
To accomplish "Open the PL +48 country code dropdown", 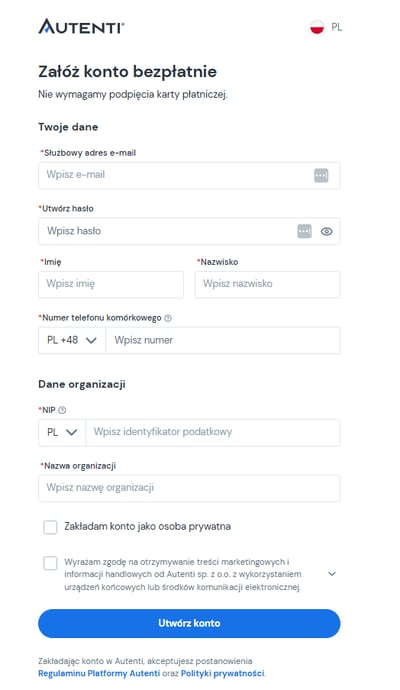I will pyautogui.click(x=72, y=340).
